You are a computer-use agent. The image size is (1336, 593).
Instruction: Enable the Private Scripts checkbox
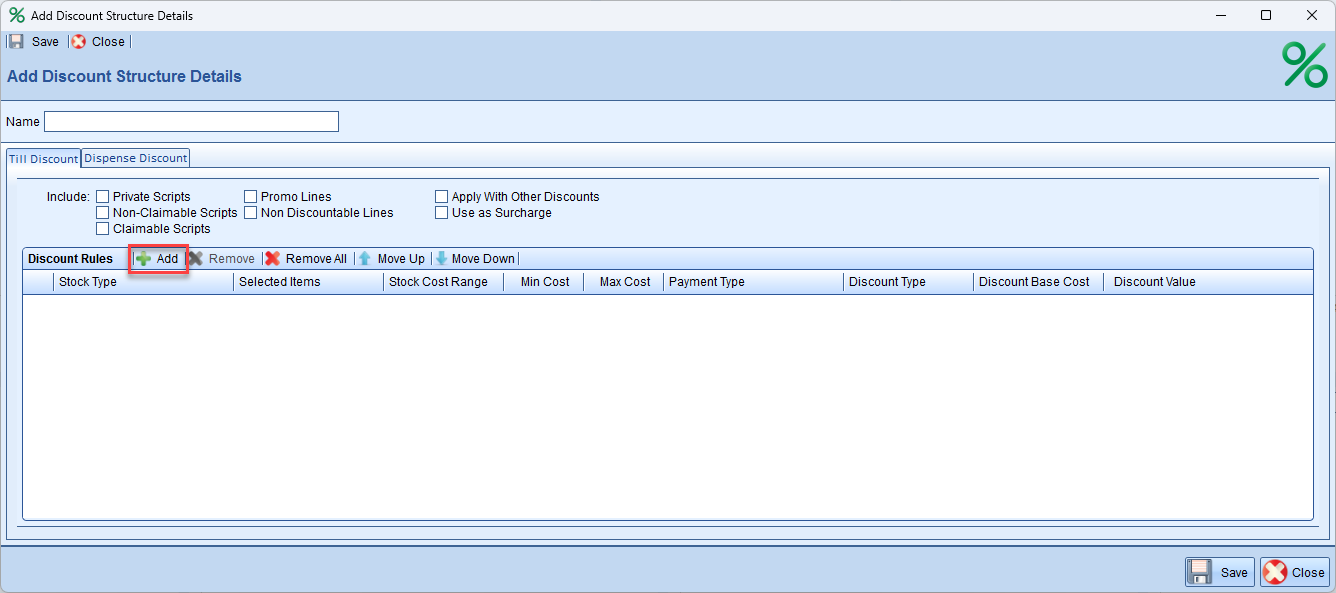click(102, 197)
